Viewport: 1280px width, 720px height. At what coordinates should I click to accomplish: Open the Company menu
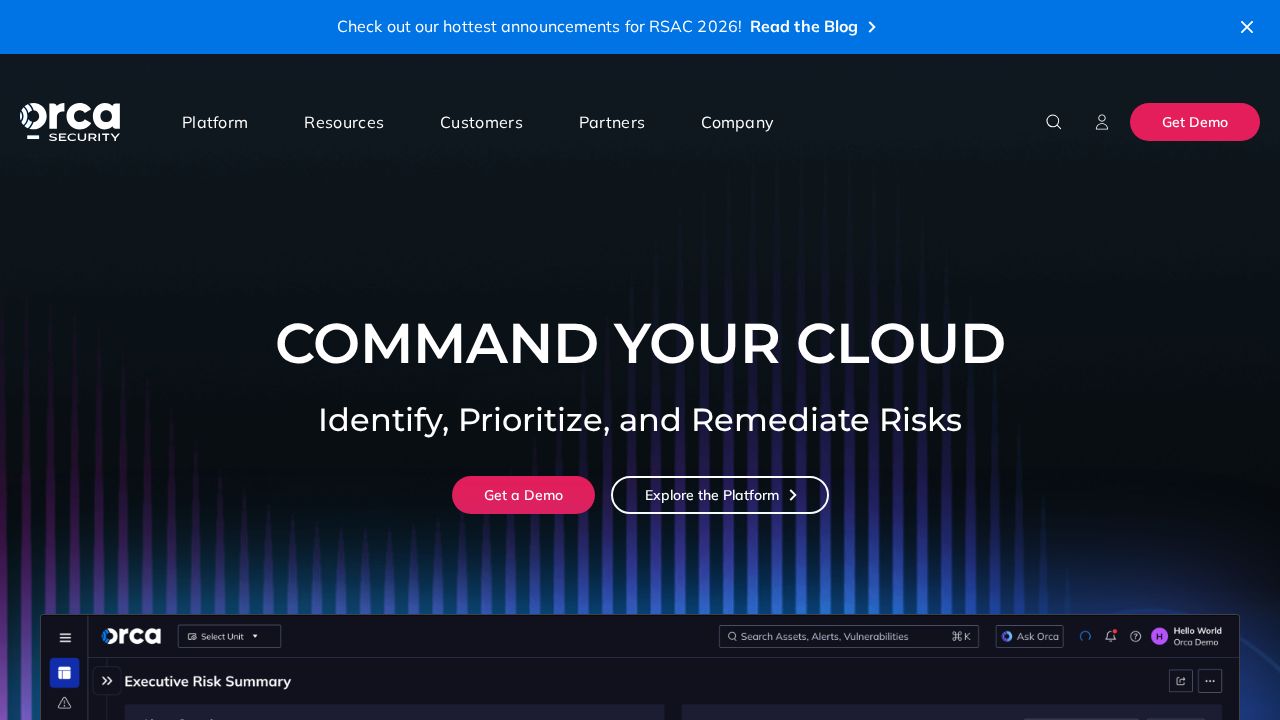tap(737, 122)
